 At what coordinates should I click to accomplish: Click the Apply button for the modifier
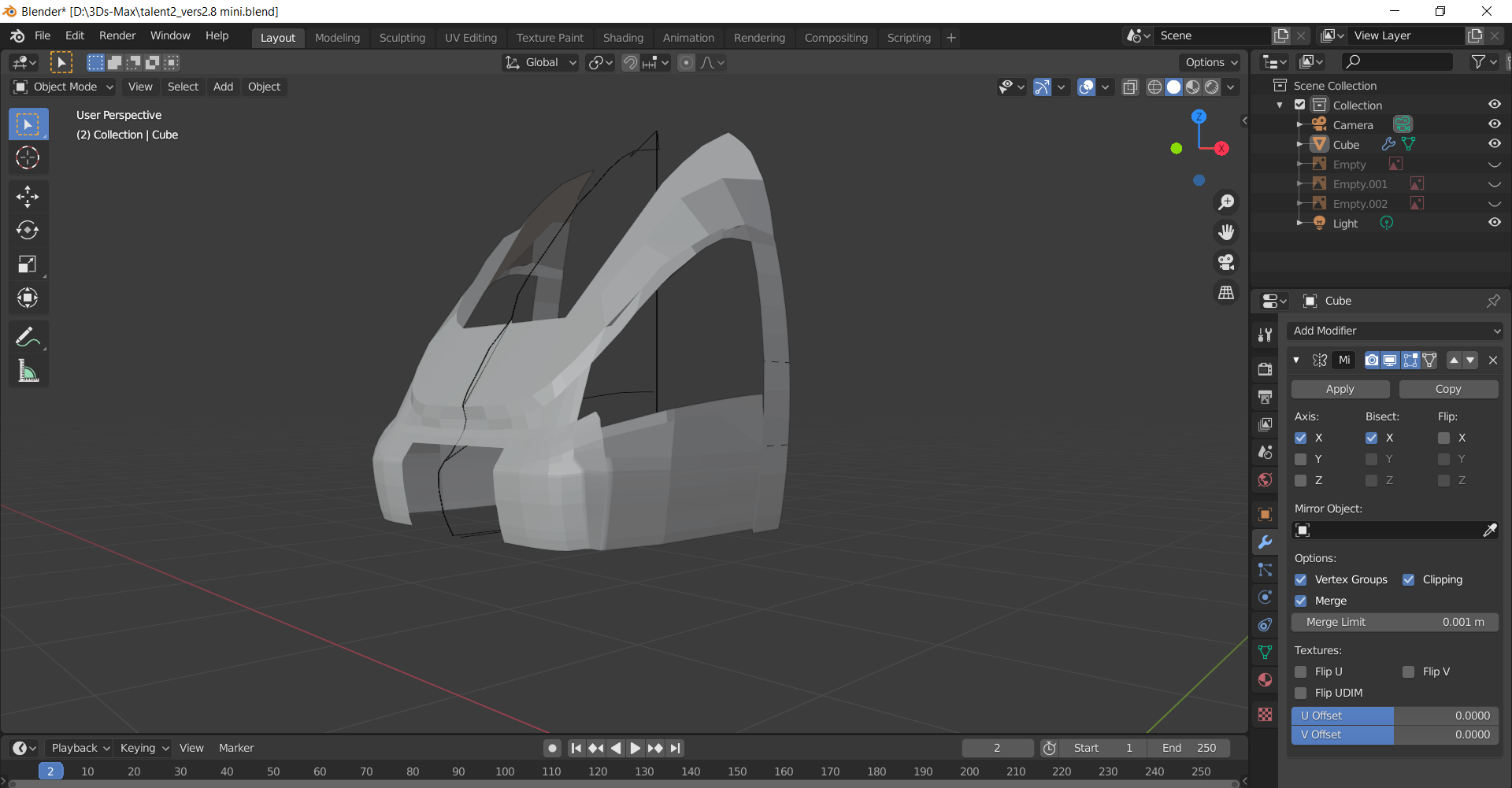pyautogui.click(x=1340, y=389)
